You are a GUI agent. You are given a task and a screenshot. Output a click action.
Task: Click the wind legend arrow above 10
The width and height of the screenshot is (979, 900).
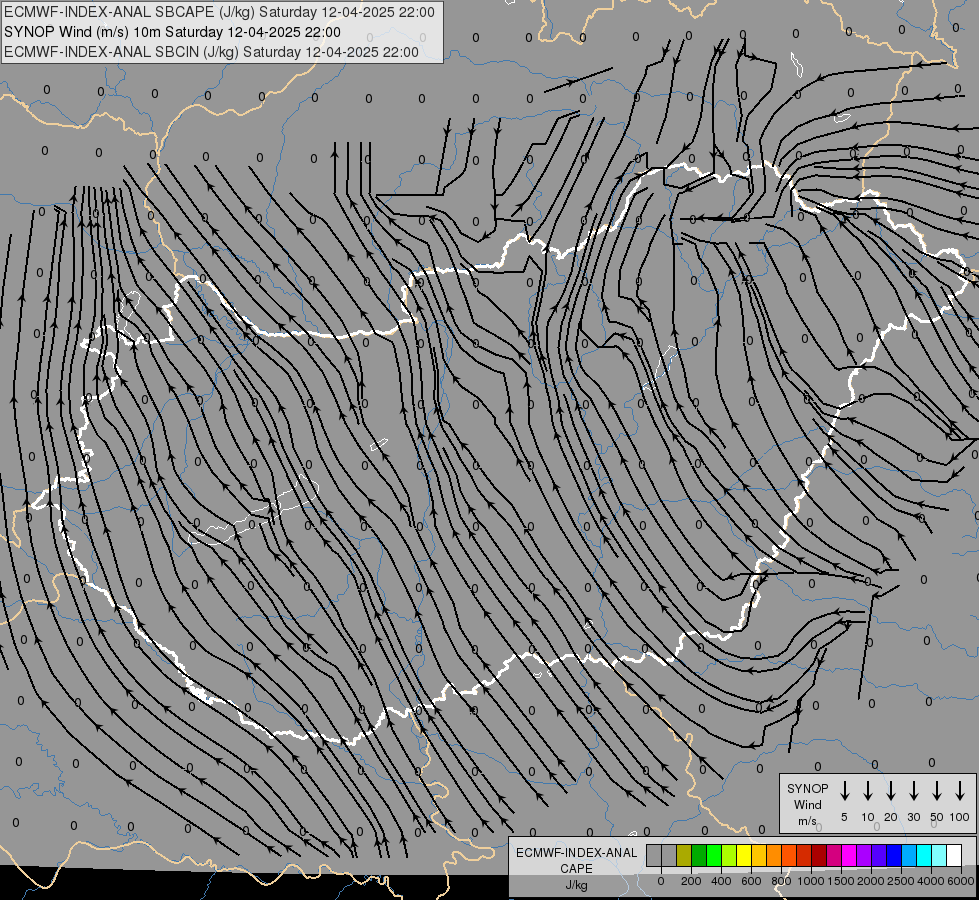coord(868,791)
